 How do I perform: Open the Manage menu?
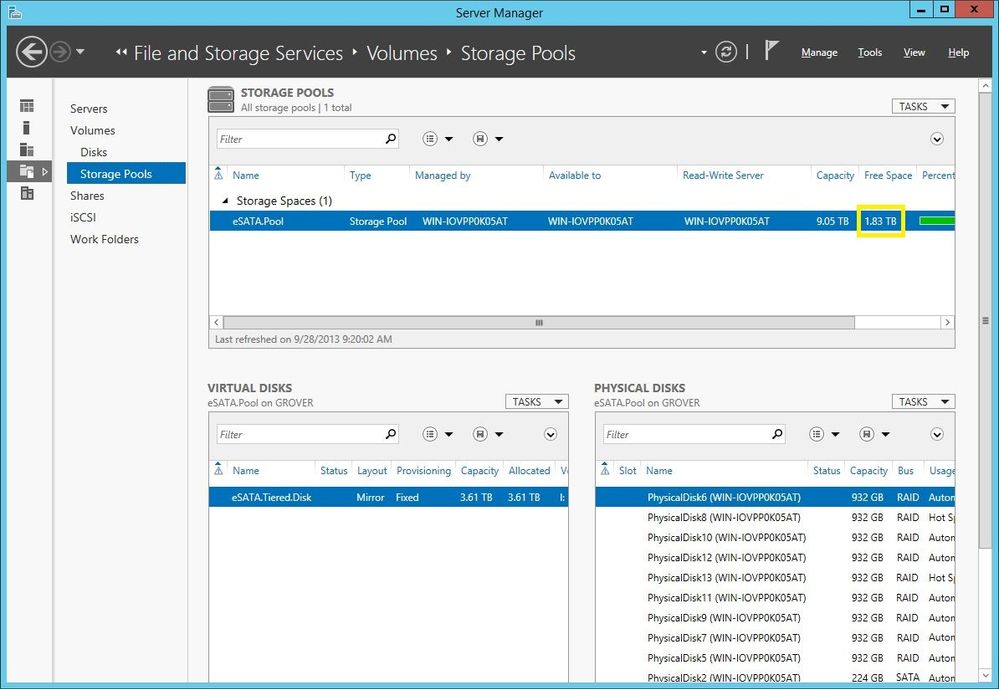coord(819,52)
